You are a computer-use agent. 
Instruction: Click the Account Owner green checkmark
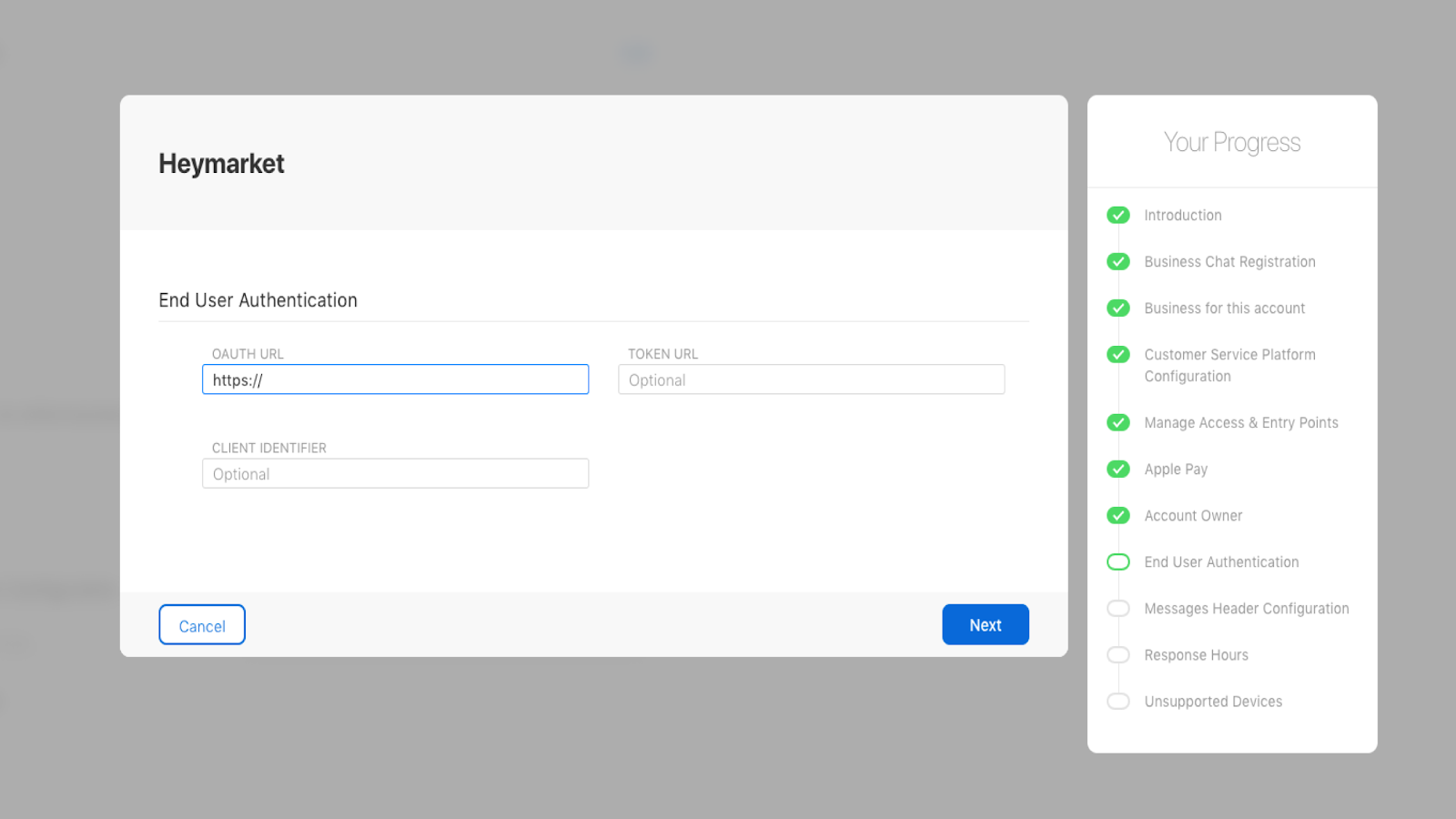click(x=1118, y=515)
